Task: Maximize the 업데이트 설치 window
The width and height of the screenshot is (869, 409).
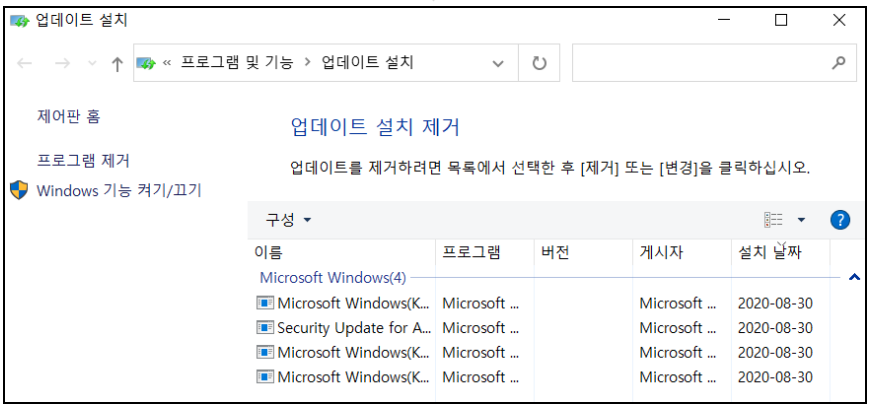Action: coord(781,21)
